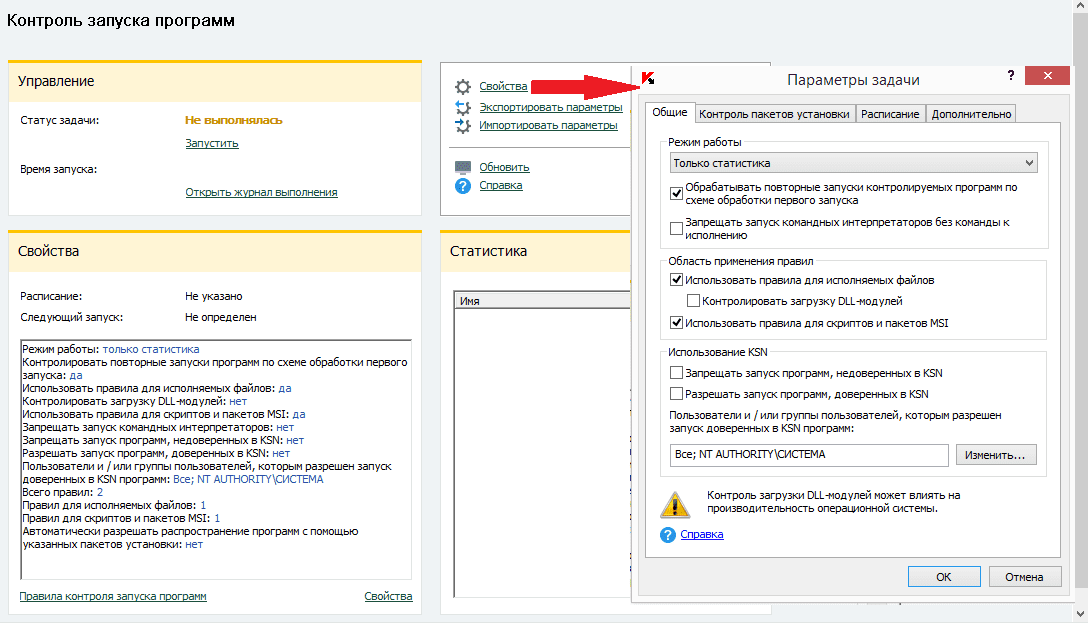
Task: Click the KSN trusted users input field
Action: coord(809,455)
